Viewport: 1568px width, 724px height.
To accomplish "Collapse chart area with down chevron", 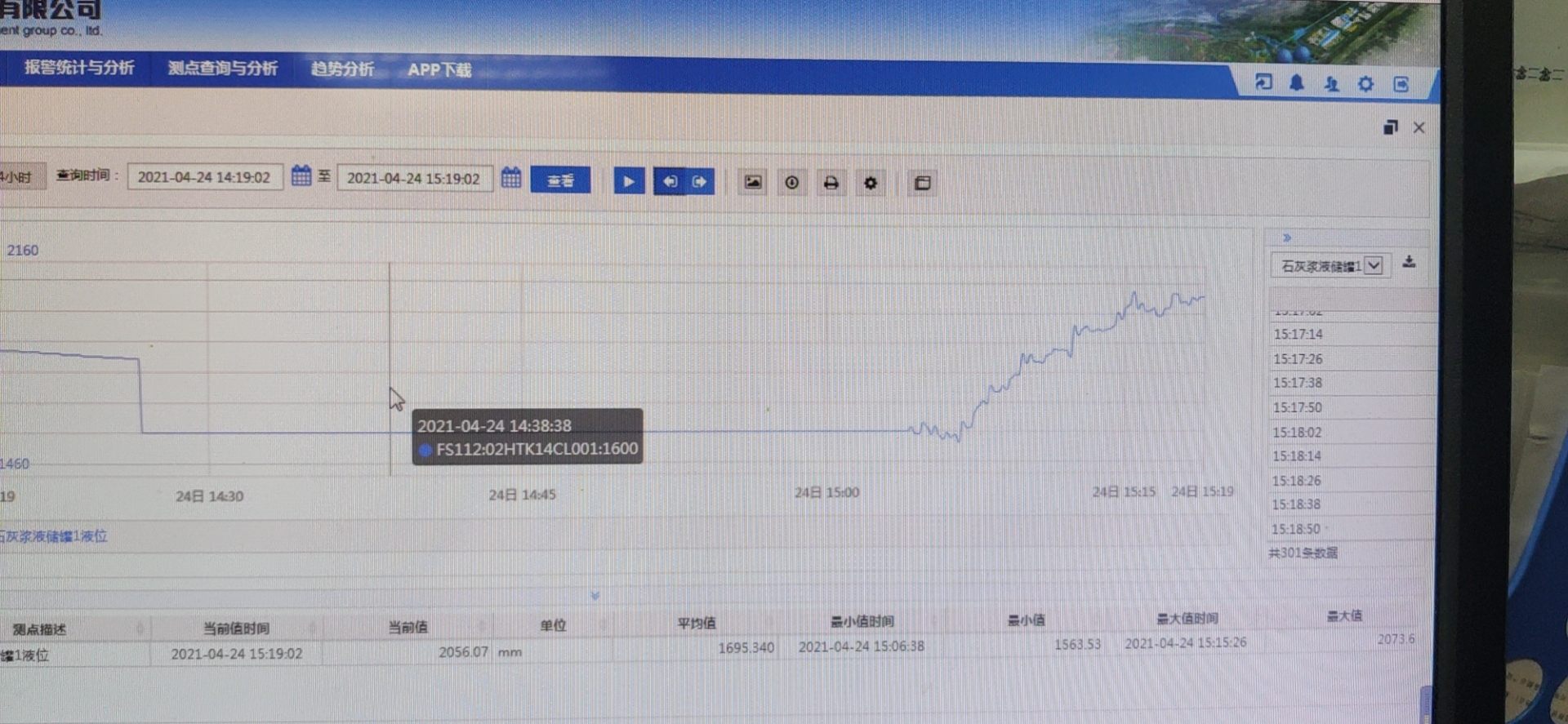I will [595, 595].
